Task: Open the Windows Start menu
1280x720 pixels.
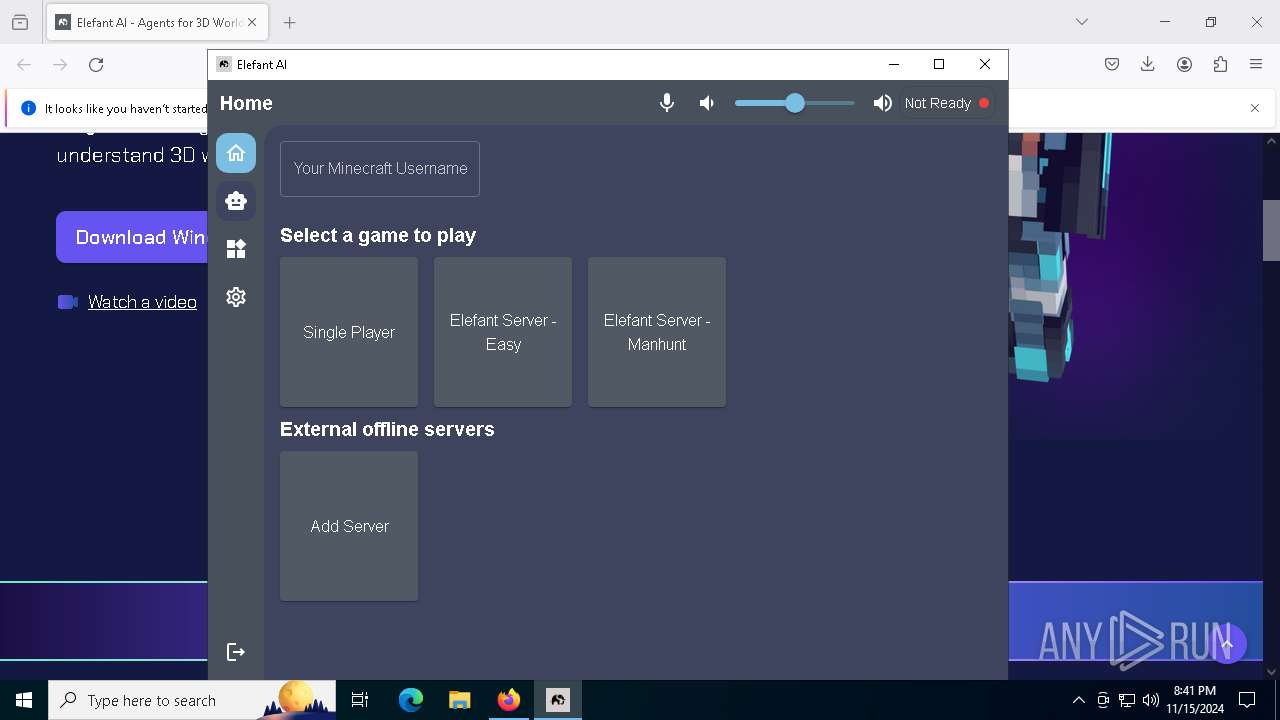Action: (x=24, y=700)
